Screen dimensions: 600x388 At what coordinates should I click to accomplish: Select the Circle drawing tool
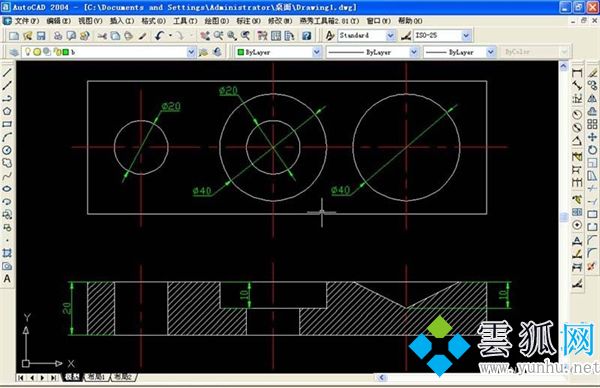(x=7, y=150)
